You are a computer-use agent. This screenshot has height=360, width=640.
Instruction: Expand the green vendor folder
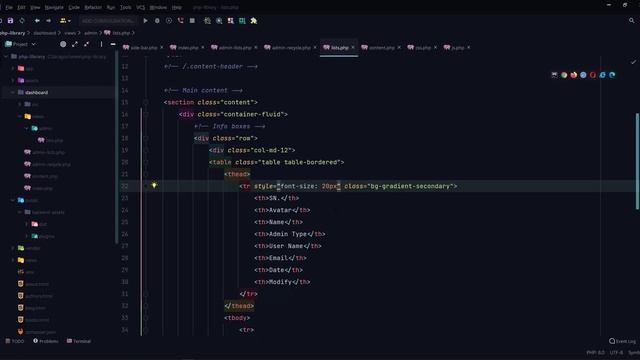click(x=12, y=248)
